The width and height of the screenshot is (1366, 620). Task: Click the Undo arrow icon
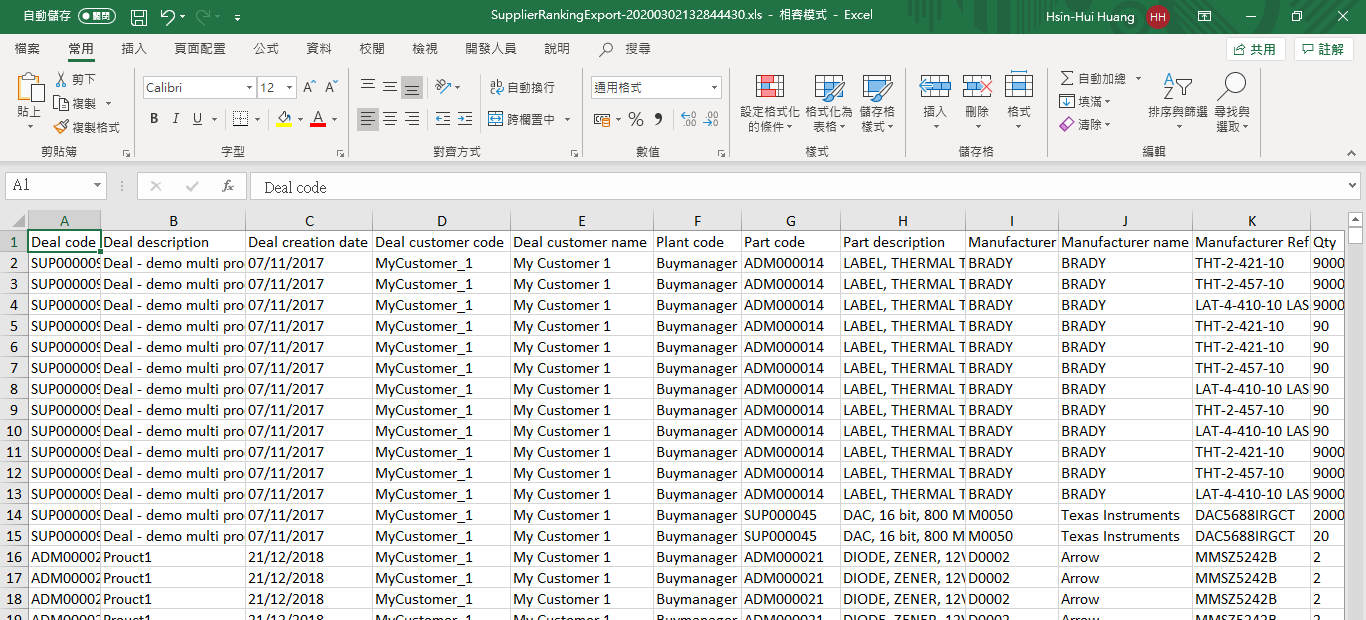167,17
